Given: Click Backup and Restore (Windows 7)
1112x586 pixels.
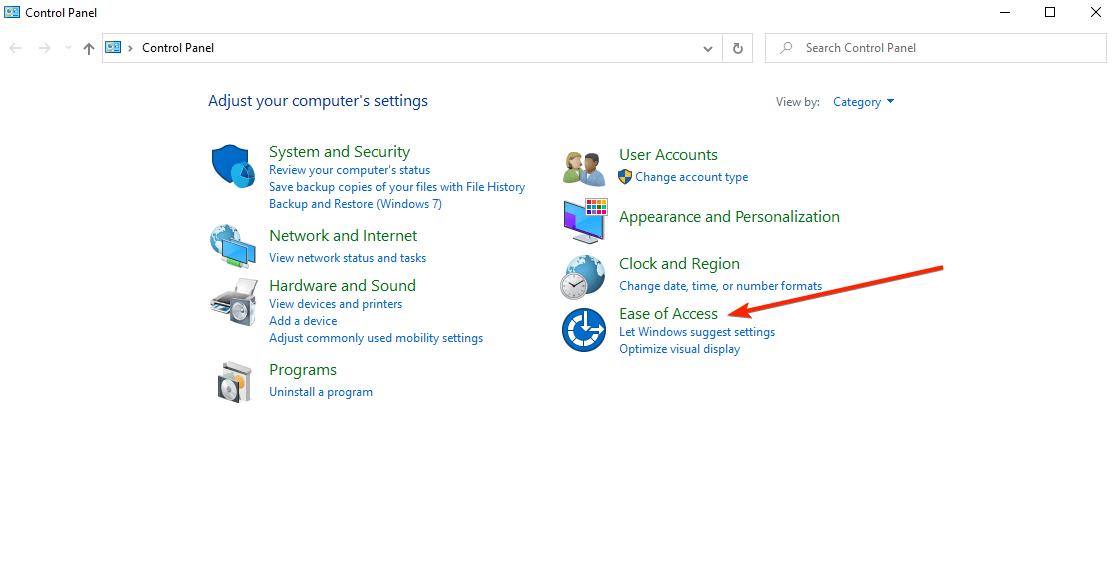Looking at the screenshot, I should pyautogui.click(x=355, y=204).
